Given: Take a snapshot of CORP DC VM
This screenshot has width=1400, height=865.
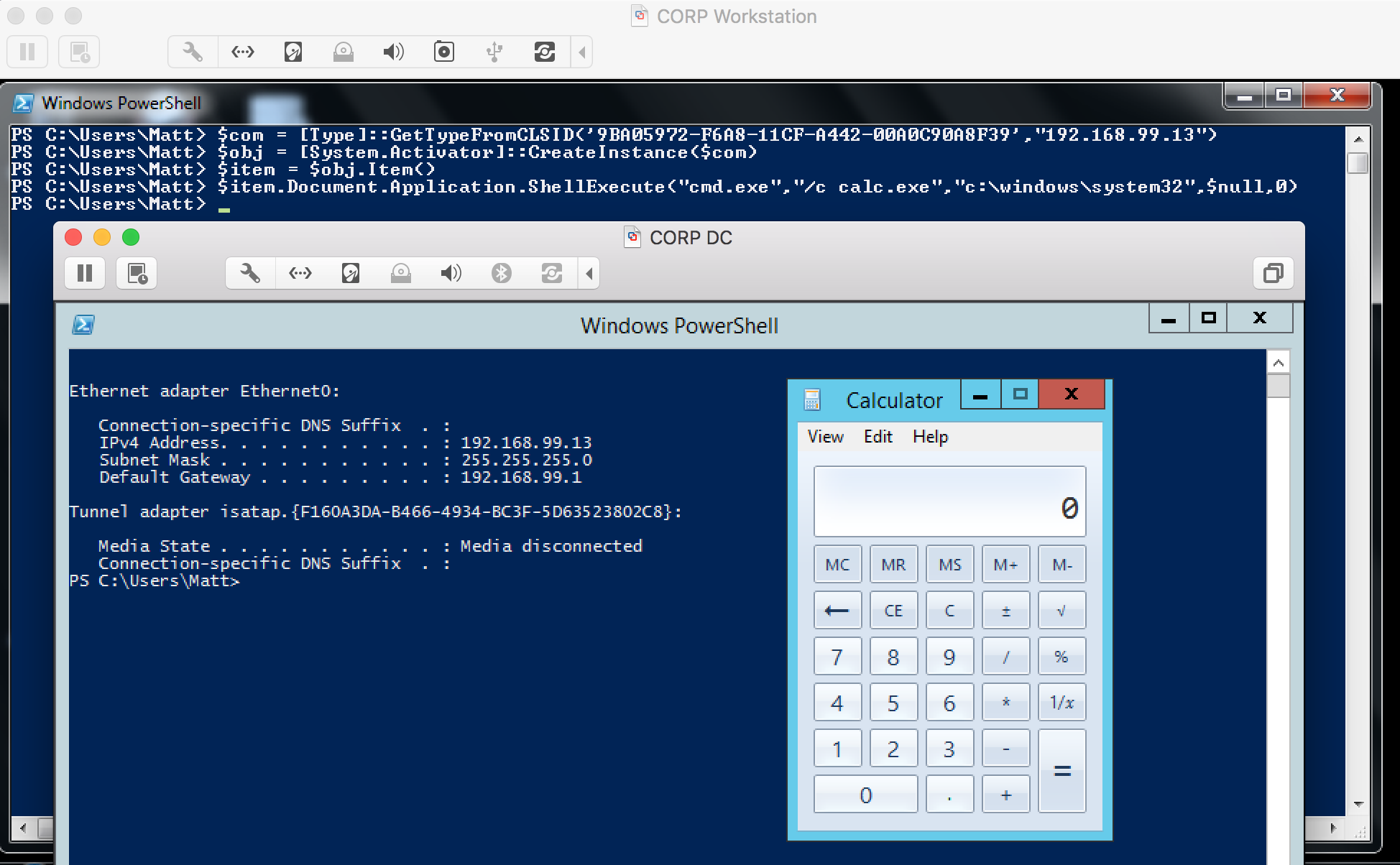Looking at the screenshot, I should (137, 273).
